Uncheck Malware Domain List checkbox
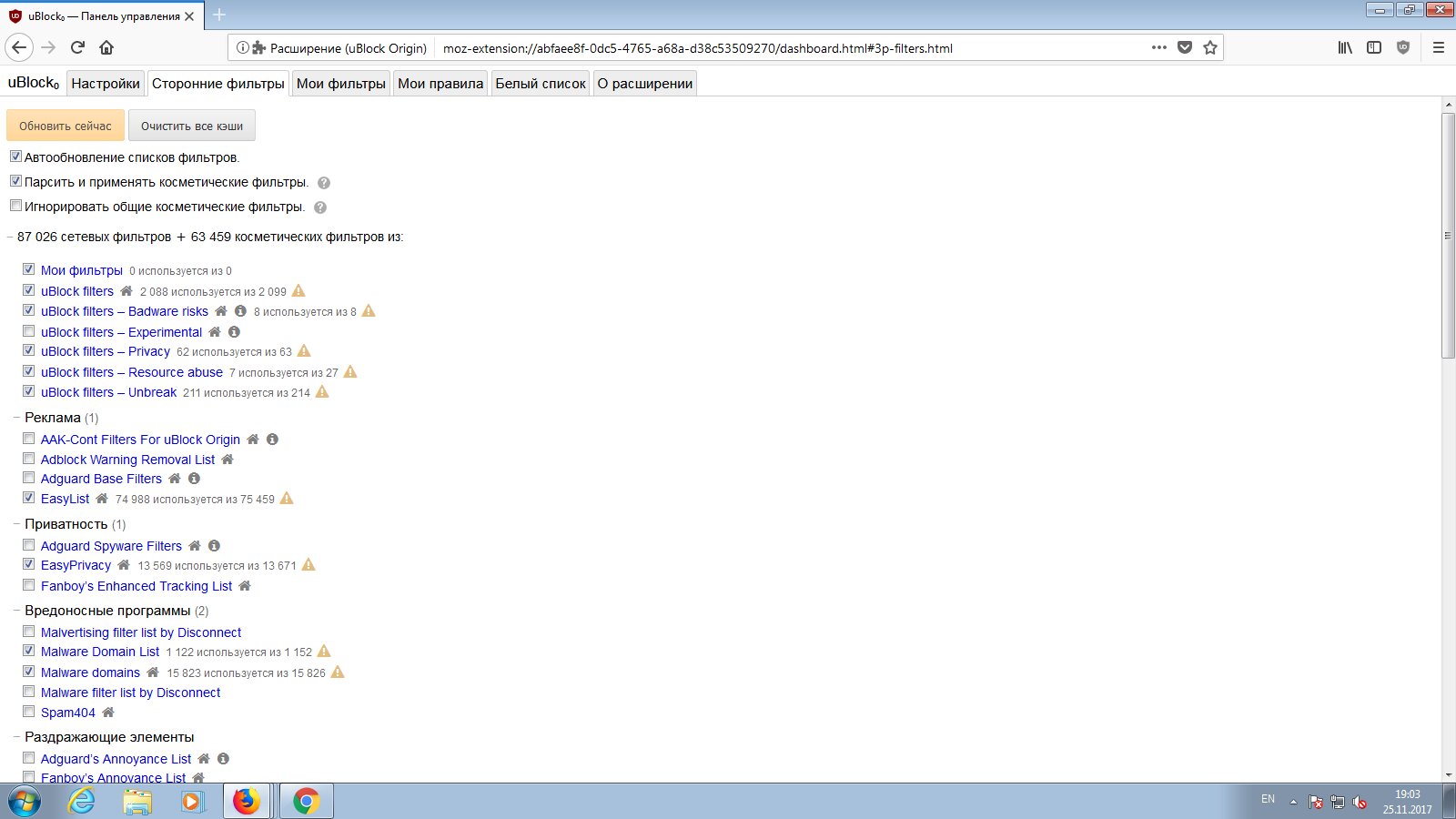Screen dimensions: 1456x819 [29, 651]
